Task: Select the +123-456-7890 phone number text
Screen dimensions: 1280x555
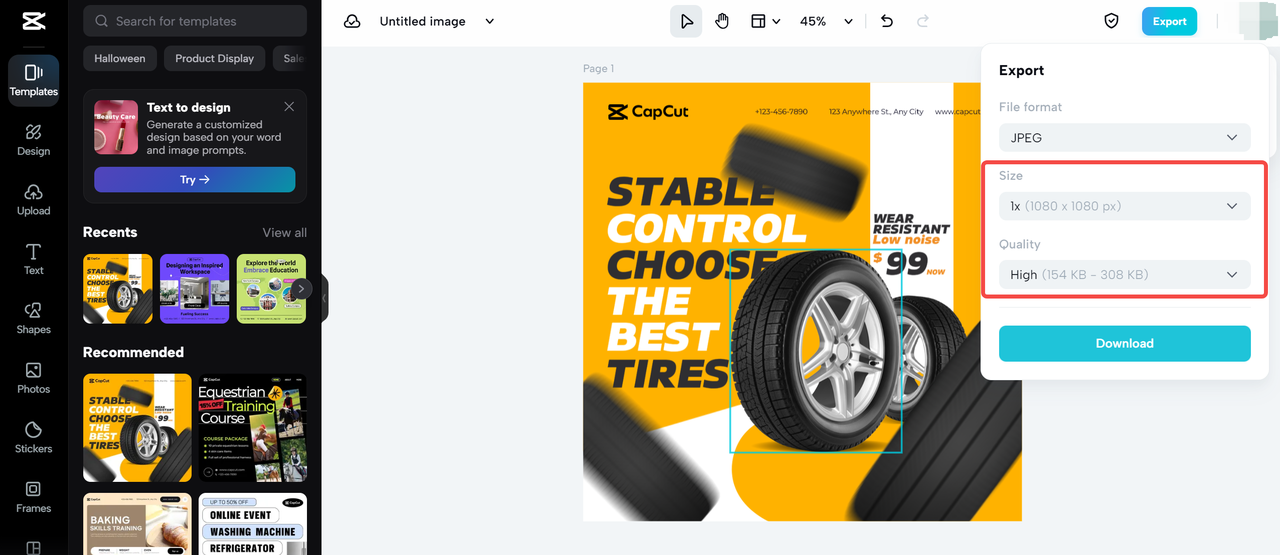Action: tap(781, 112)
